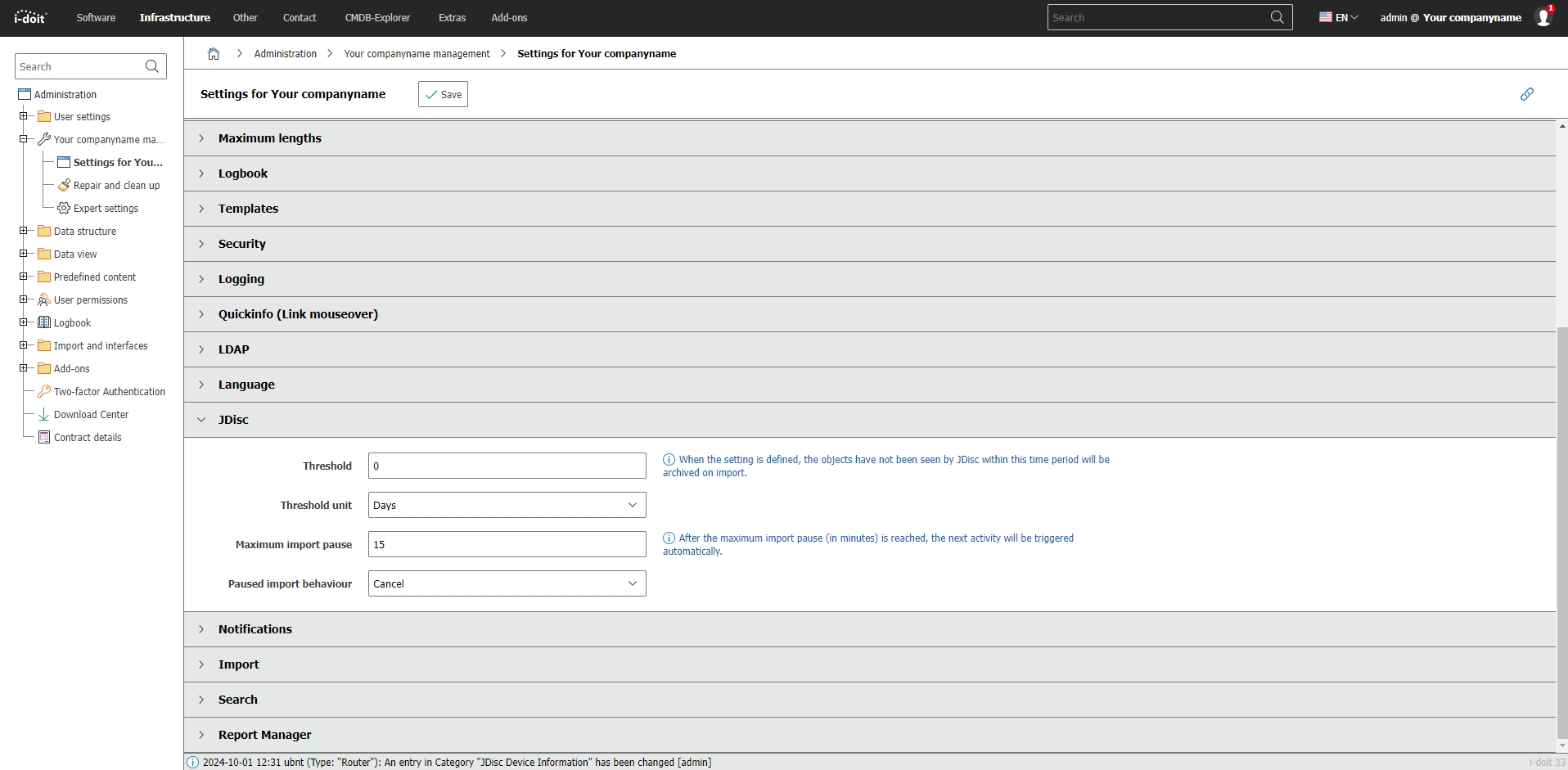Click the top search magnifier icon
The height and width of the screenshot is (770, 1568).
click(1277, 17)
